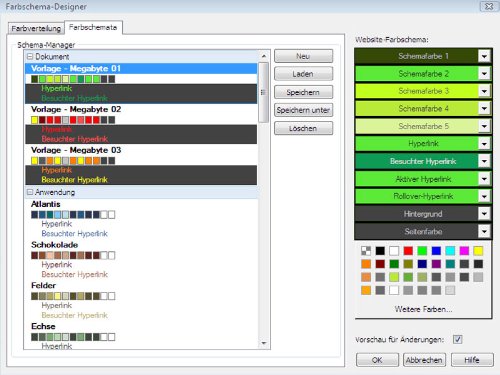This screenshot has width=500, height=375.
Task: Select the Vorlage - Megabyte 01 scheme
Action: [x=141, y=69]
